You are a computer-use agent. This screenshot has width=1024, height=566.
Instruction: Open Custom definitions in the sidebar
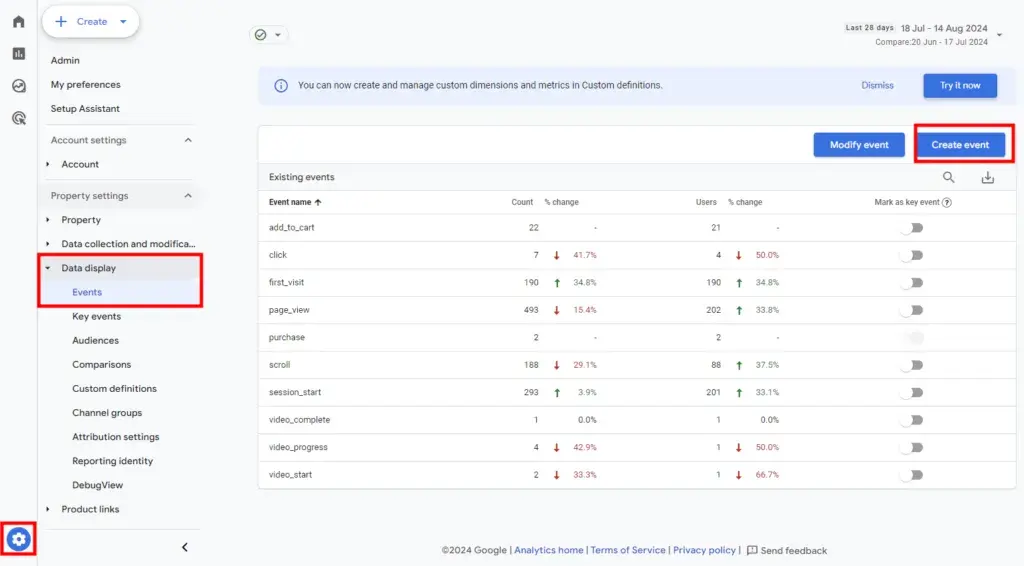click(x=114, y=388)
